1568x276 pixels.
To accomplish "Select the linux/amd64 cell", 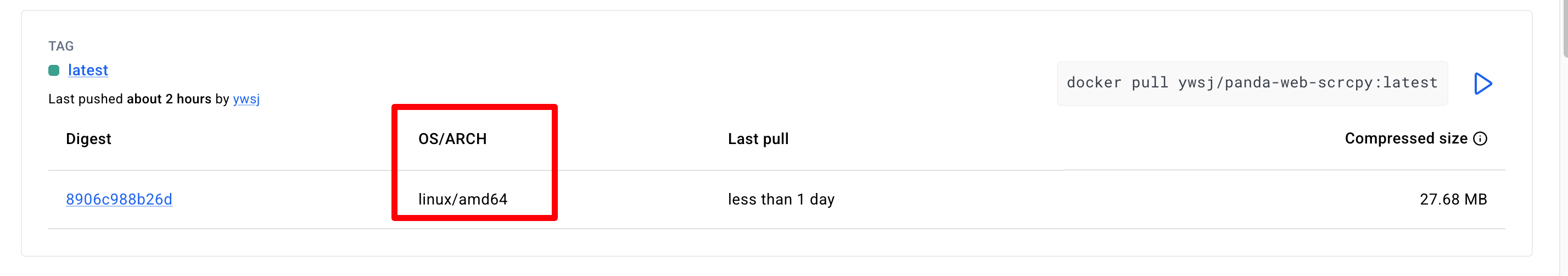I will (x=463, y=199).
